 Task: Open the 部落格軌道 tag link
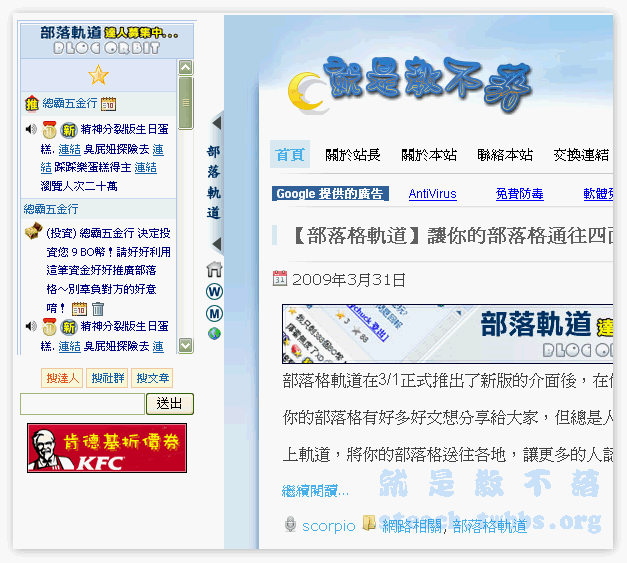pyautogui.click(x=489, y=526)
